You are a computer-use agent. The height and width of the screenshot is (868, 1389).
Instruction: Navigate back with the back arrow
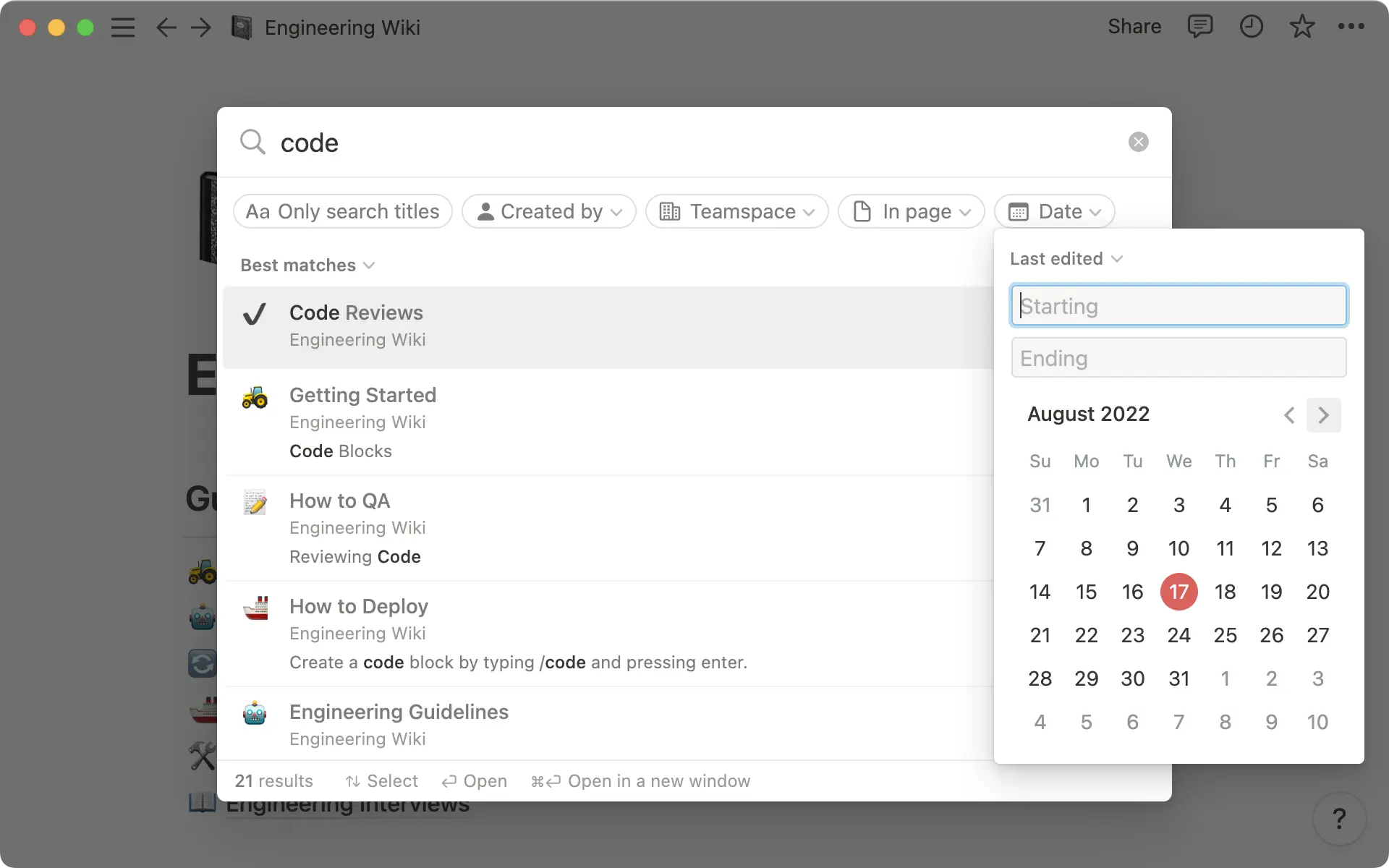click(166, 27)
